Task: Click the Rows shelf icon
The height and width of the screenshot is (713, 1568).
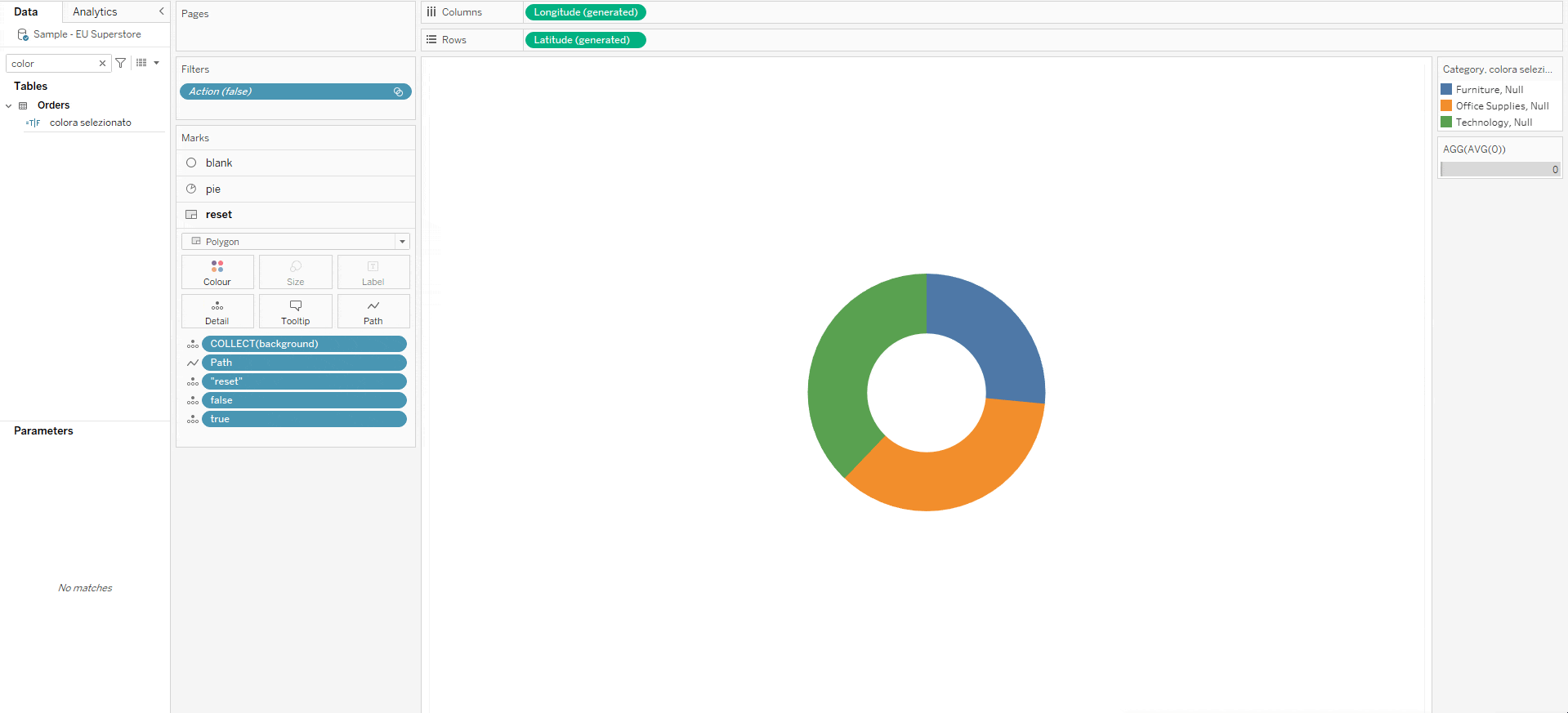Action: (431, 39)
